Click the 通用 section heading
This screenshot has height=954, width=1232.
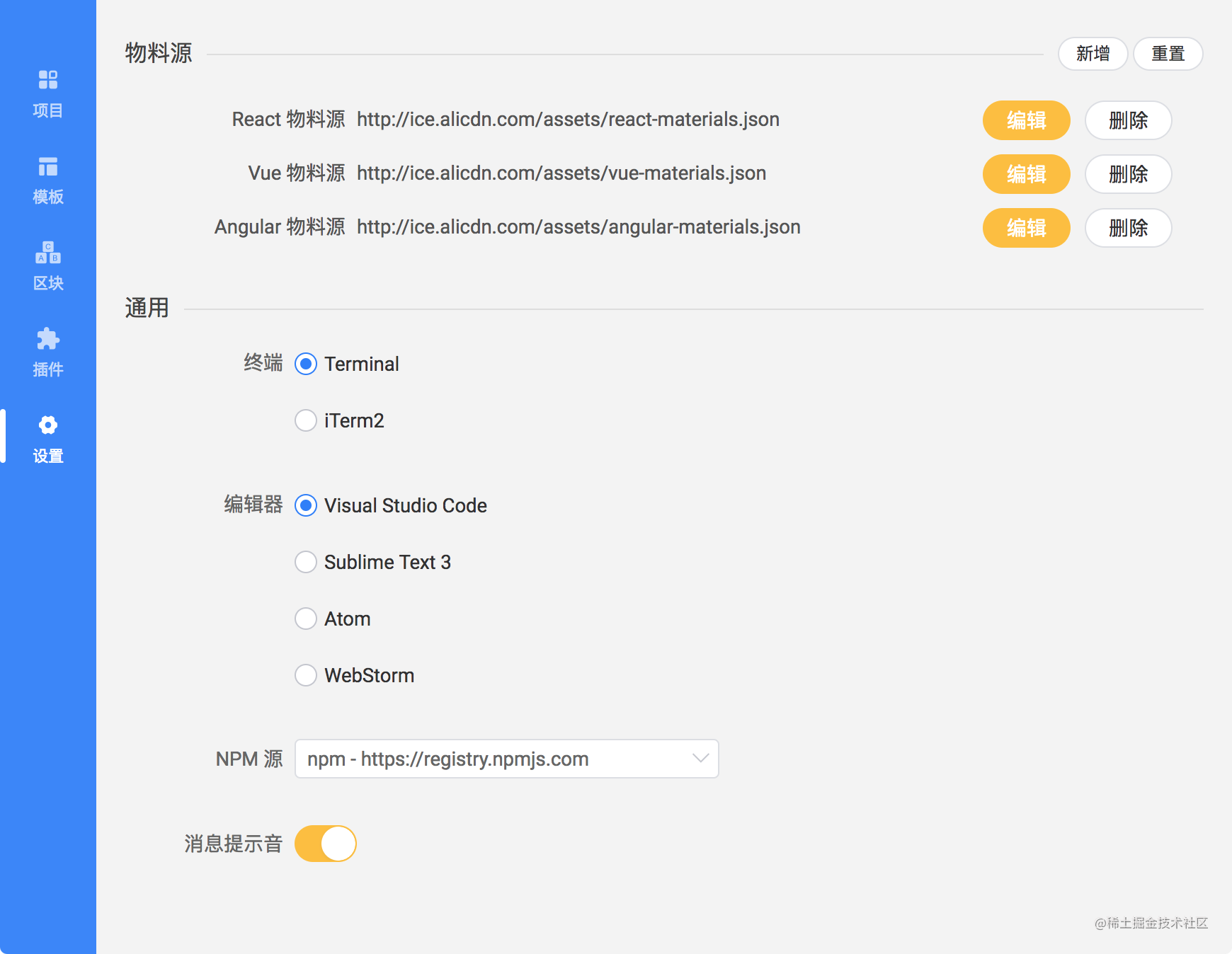[147, 308]
